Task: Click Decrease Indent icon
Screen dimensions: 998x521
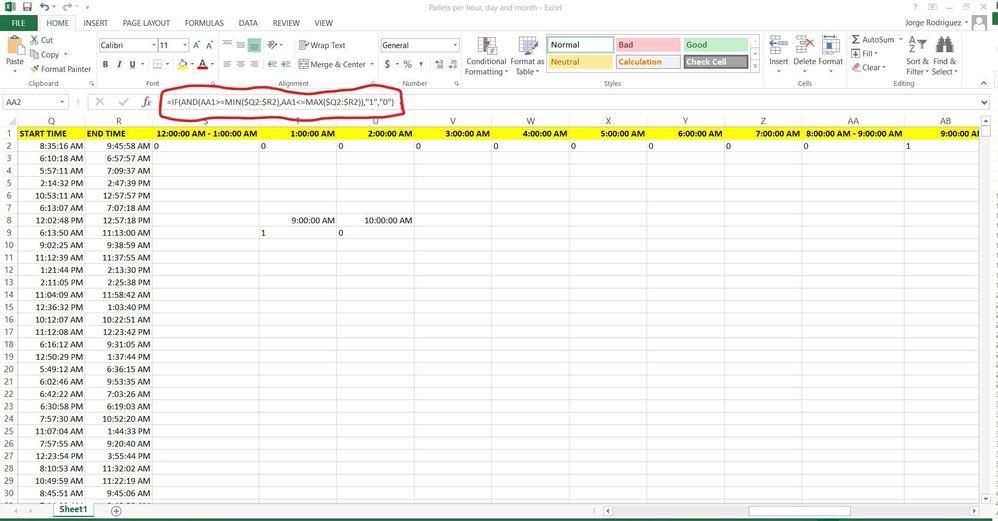Action: coord(272,64)
